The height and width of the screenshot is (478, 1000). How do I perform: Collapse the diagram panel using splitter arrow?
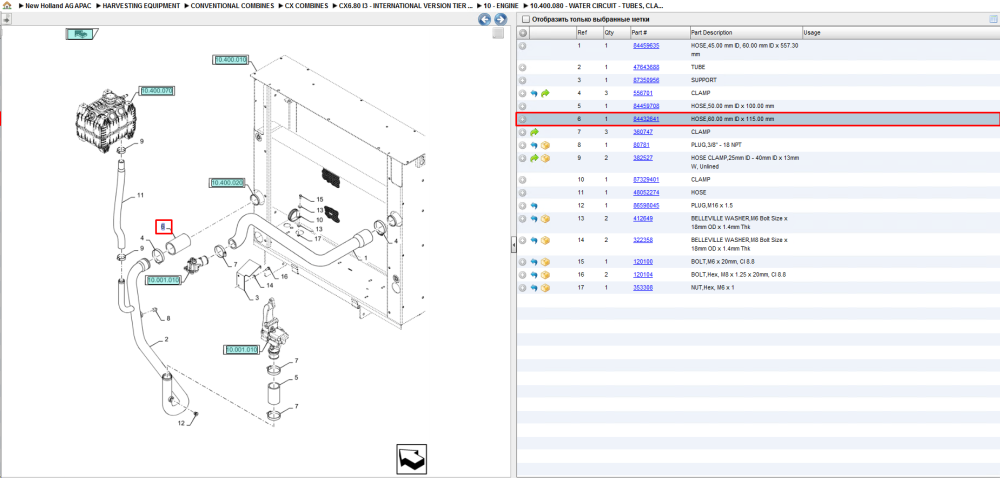[513, 245]
